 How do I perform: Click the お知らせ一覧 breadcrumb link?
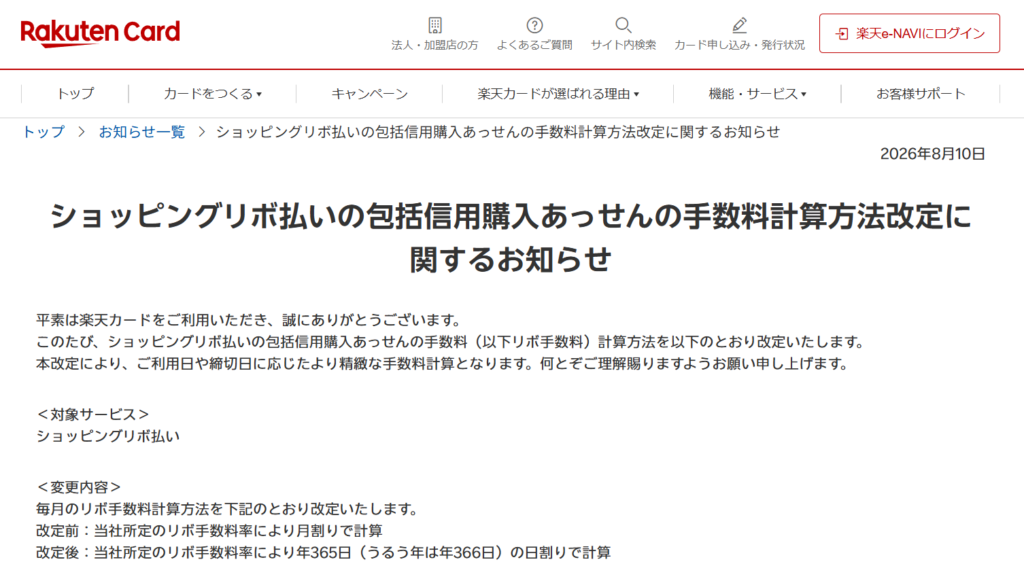coord(142,132)
